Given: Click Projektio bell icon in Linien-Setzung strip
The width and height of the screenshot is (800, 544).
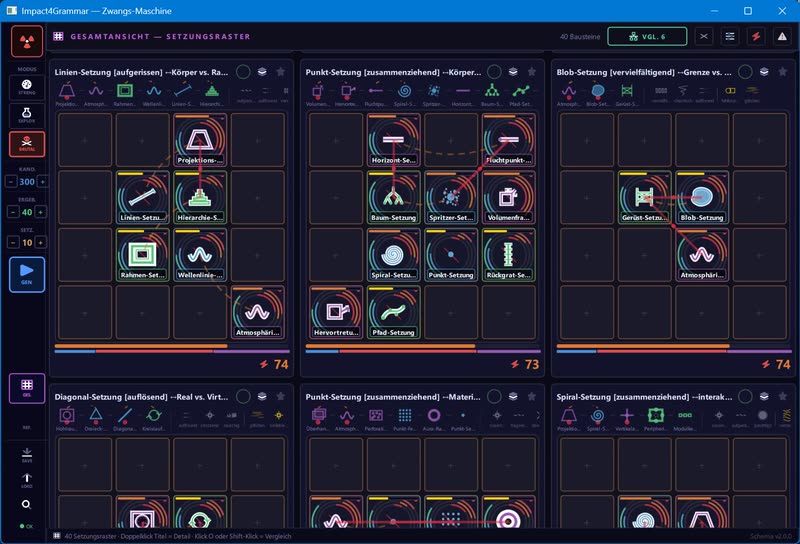Looking at the screenshot, I should (67, 91).
